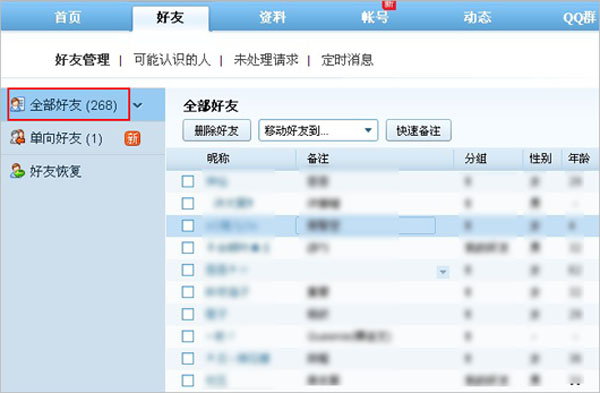Tick the checkbox in the last visible friend row
The image size is (600, 393).
(x=188, y=380)
